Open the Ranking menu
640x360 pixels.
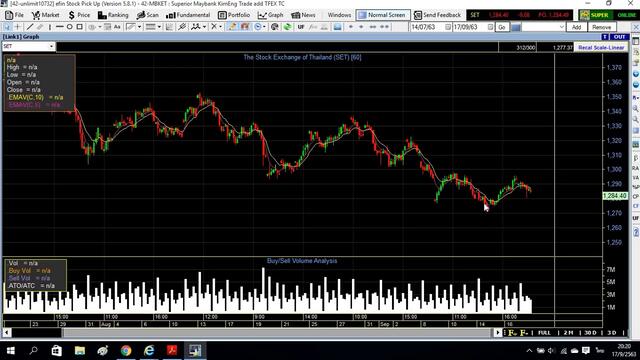113,15
